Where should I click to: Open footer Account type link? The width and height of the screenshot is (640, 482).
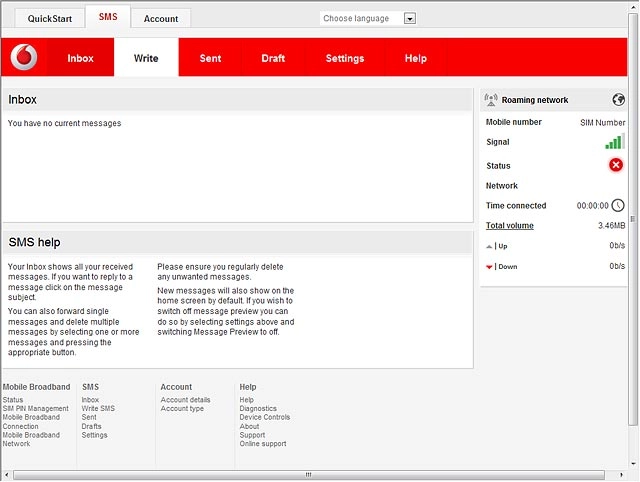[x=182, y=408]
